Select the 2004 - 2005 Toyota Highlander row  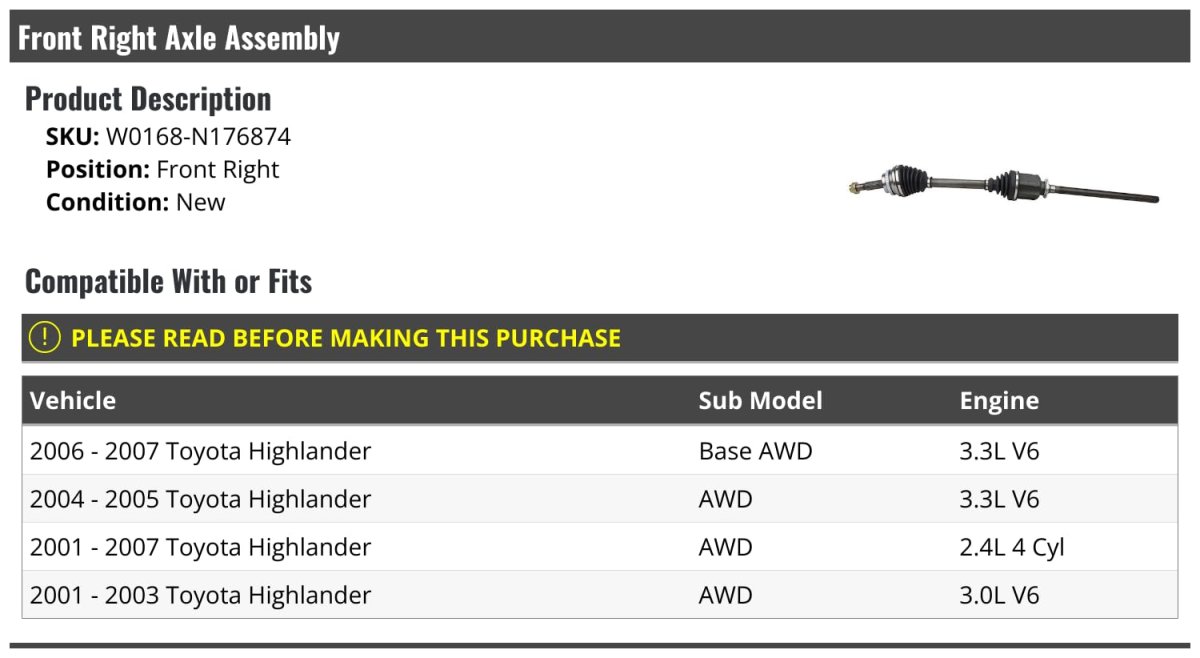pyautogui.click(x=200, y=499)
